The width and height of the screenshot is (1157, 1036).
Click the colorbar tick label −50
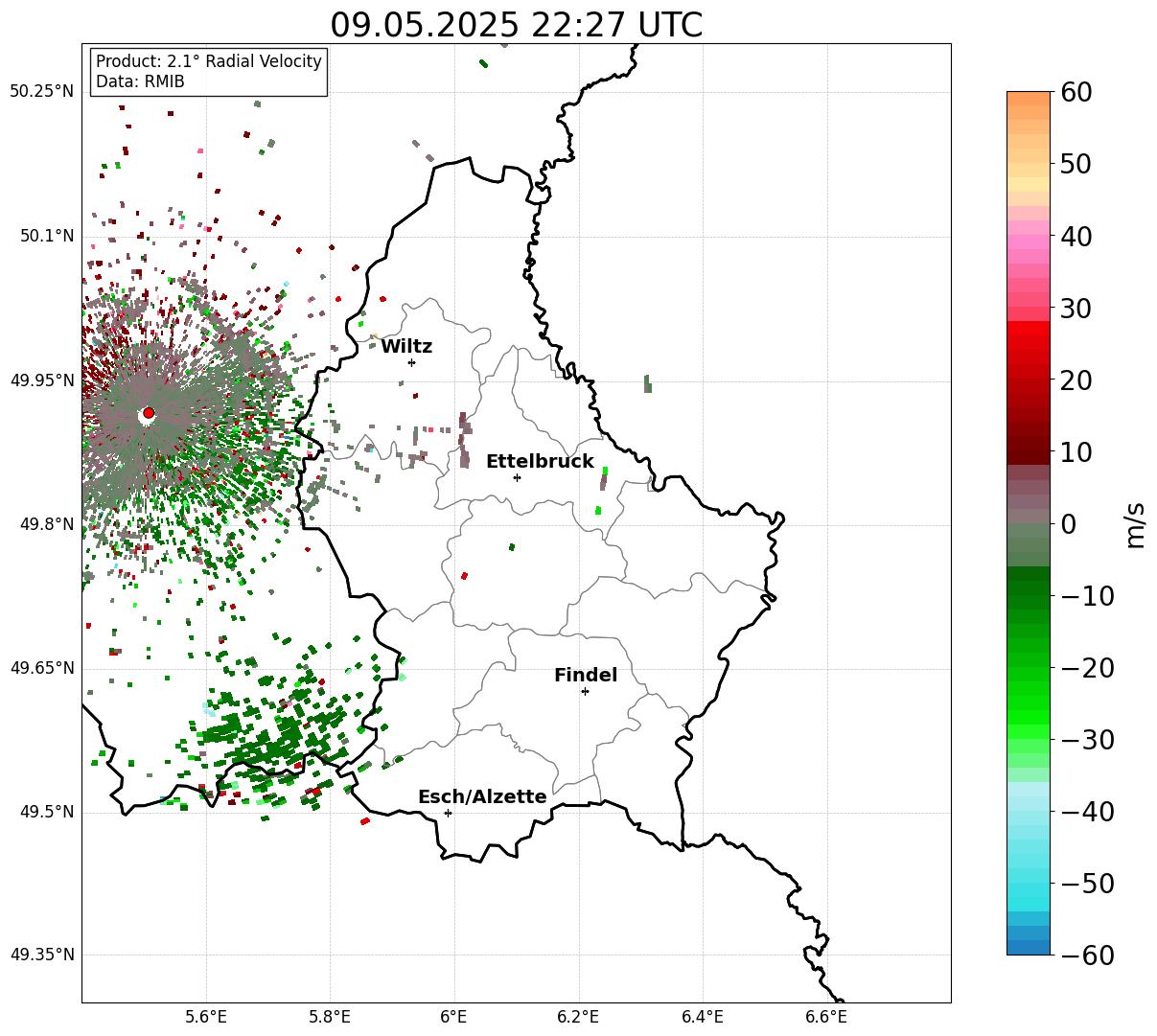(x=1087, y=884)
